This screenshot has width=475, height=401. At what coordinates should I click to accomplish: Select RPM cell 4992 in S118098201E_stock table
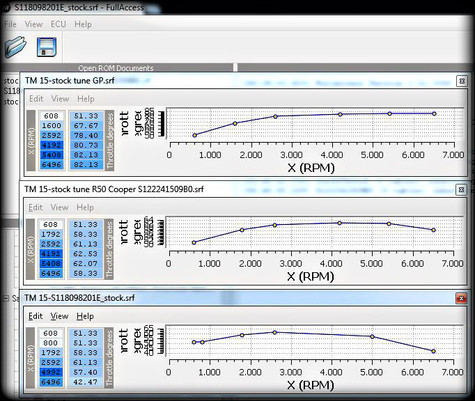(x=51, y=372)
